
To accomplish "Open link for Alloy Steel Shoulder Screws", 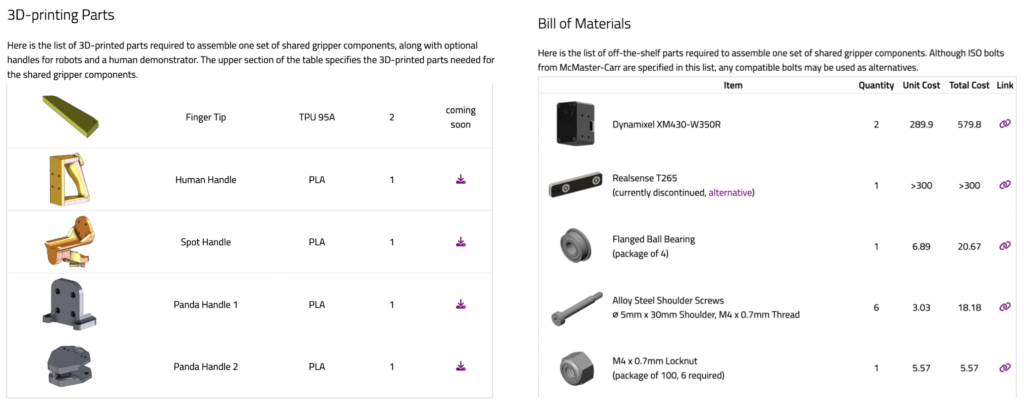I will (1004, 307).
